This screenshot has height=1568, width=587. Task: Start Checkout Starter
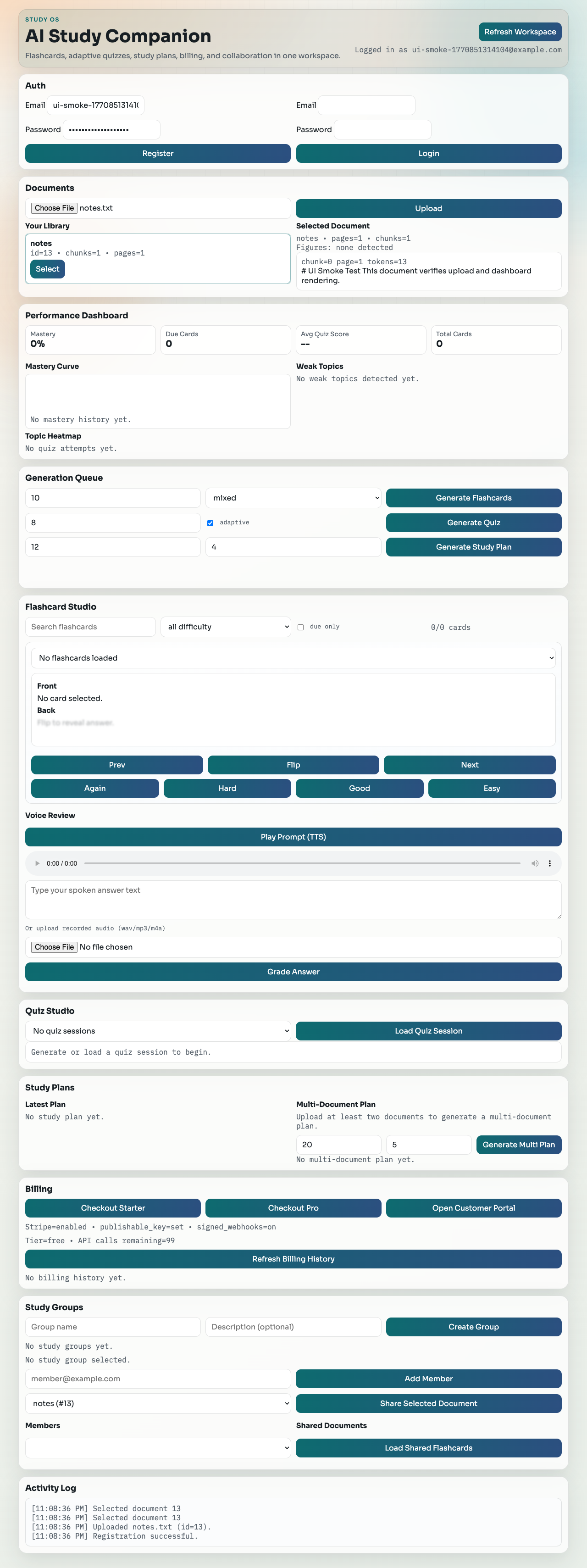pyautogui.click(x=113, y=1208)
